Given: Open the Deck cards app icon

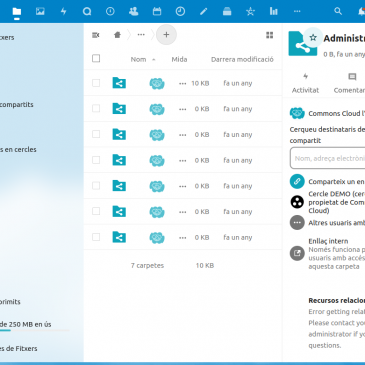Looking at the screenshot, I should [227, 12].
